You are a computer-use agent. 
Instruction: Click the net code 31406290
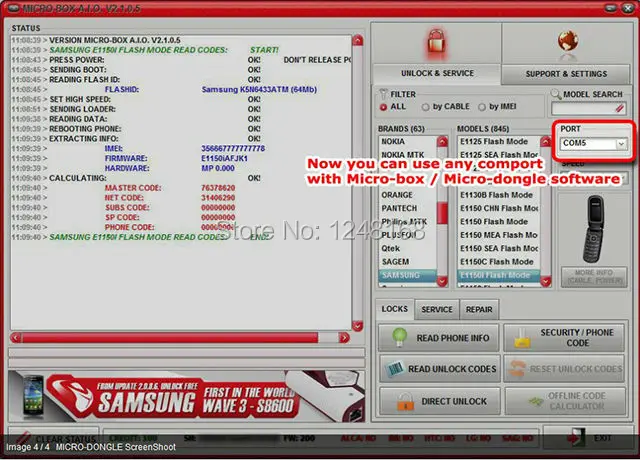218,198
